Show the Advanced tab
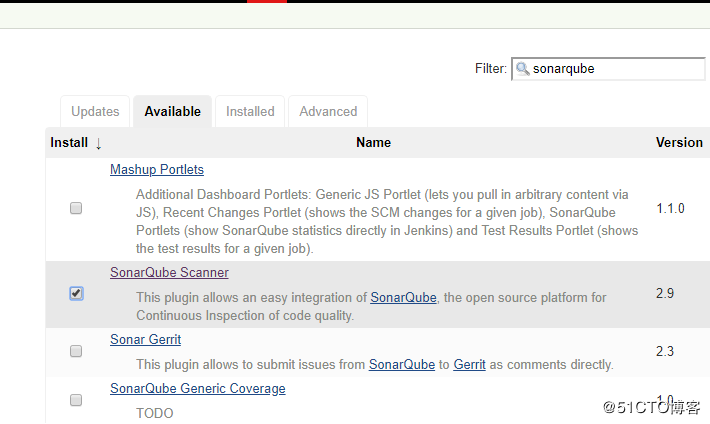Viewport: 710px width, 424px height. (x=328, y=111)
